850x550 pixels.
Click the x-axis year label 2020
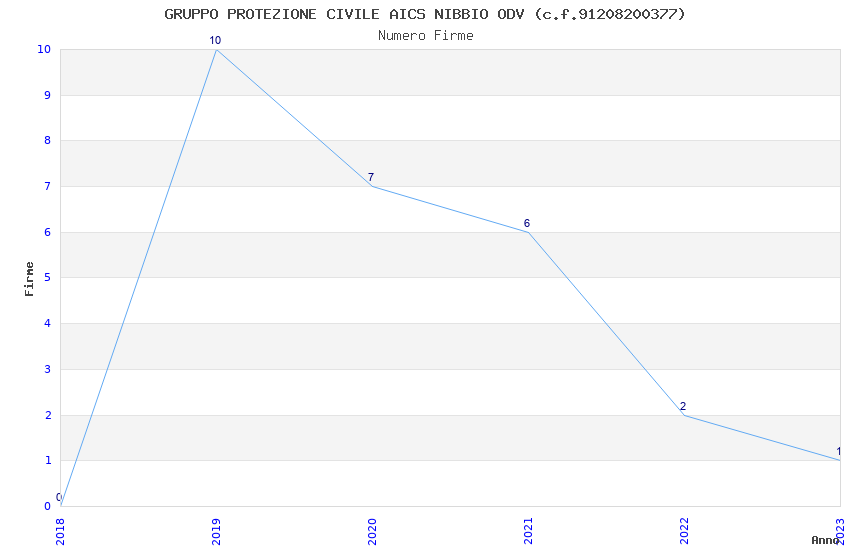[x=372, y=531]
